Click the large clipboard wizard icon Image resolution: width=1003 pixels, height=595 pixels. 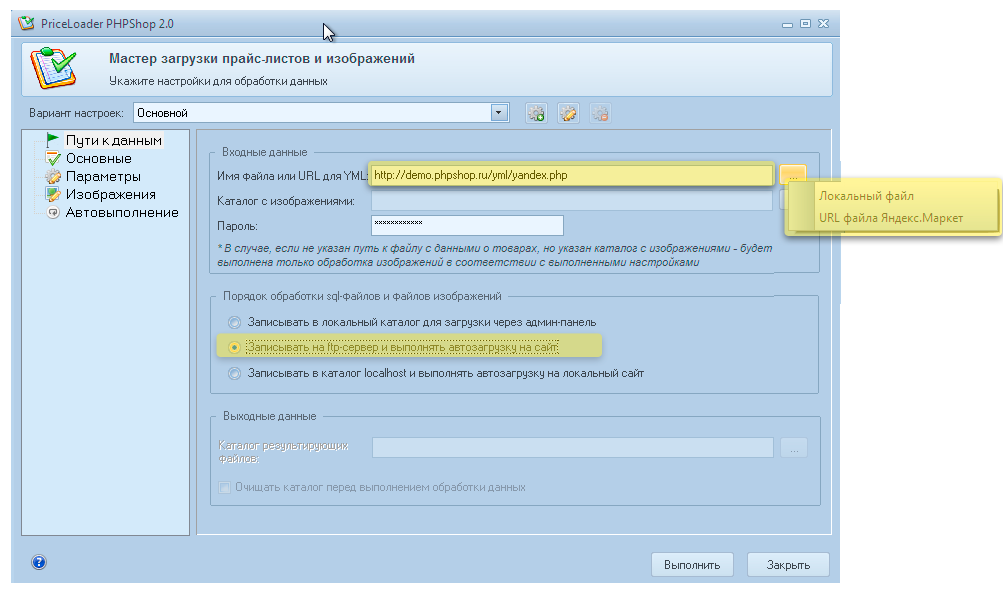coord(54,68)
